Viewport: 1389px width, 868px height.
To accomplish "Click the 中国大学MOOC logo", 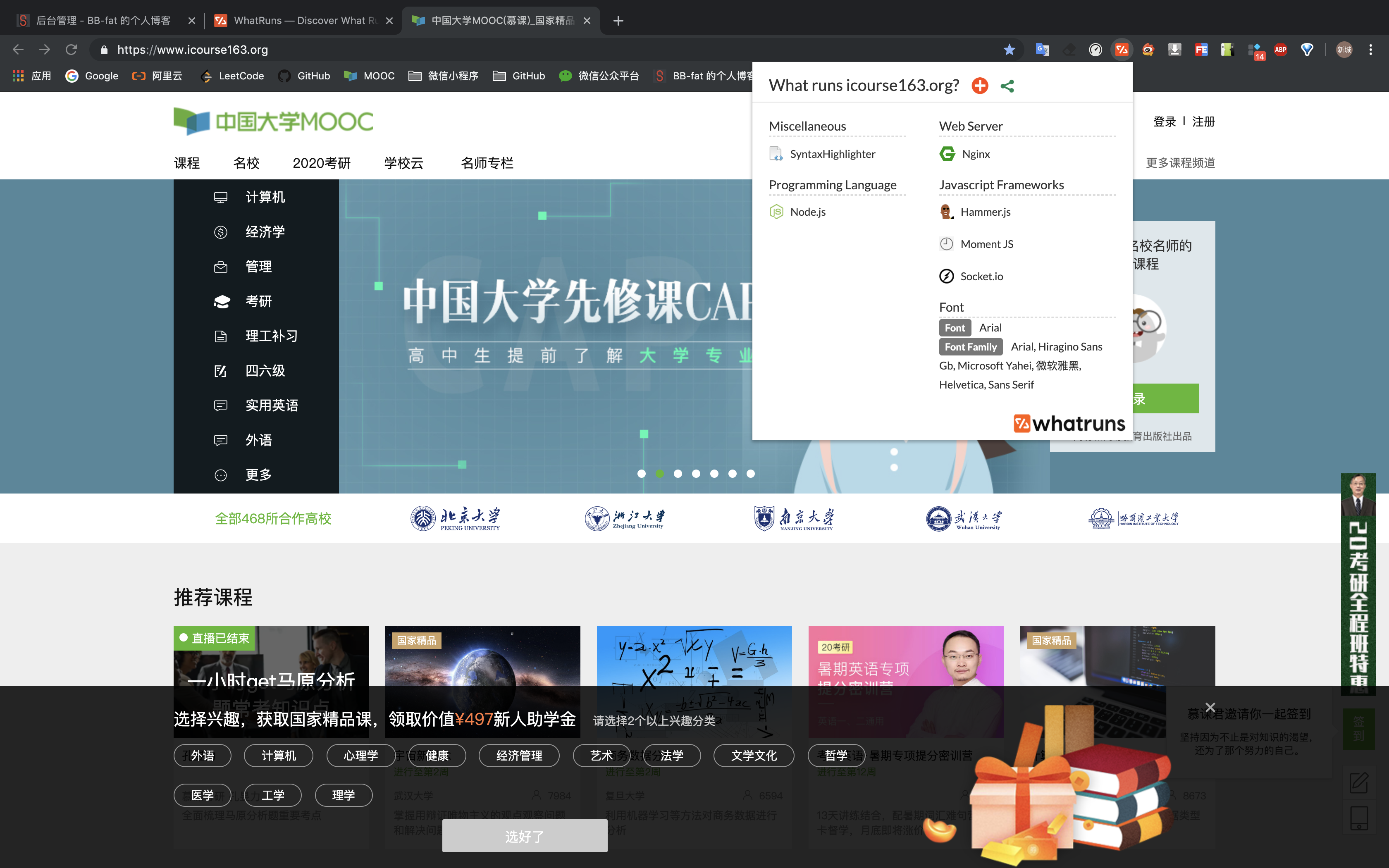I will point(273,121).
